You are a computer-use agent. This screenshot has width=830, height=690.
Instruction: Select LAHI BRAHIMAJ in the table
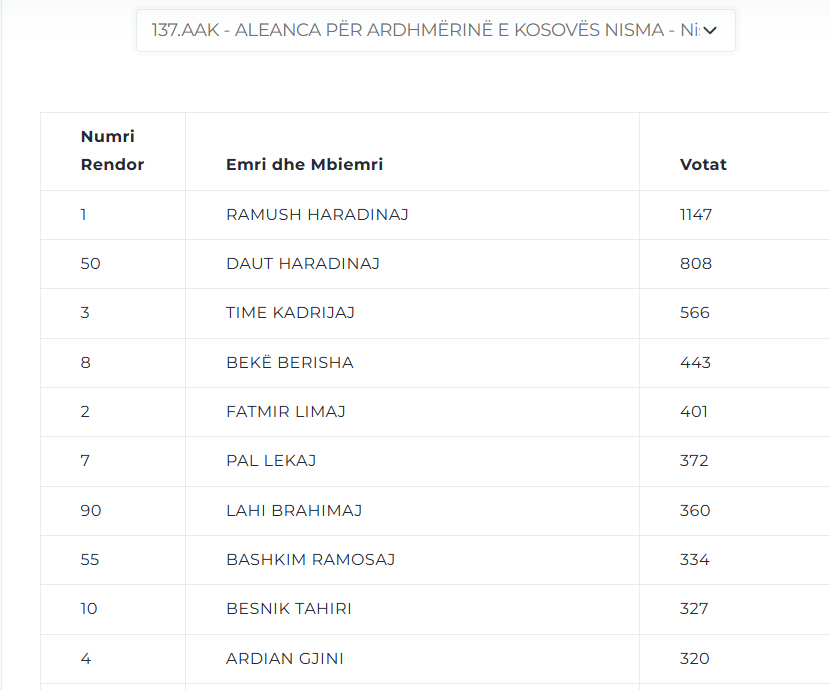click(x=294, y=511)
